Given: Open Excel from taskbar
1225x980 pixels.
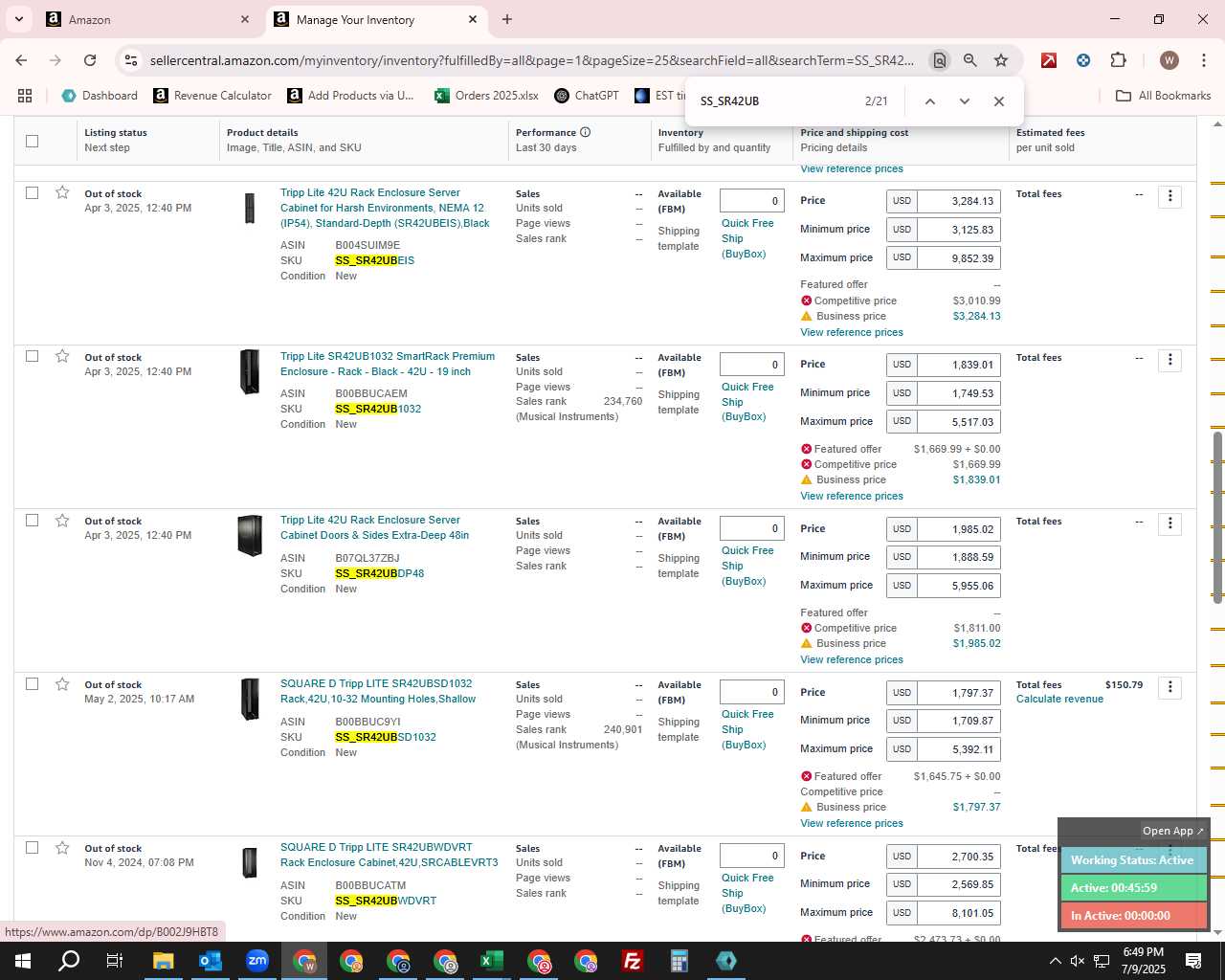Looking at the screenshot, I should [x=491, y=961].
